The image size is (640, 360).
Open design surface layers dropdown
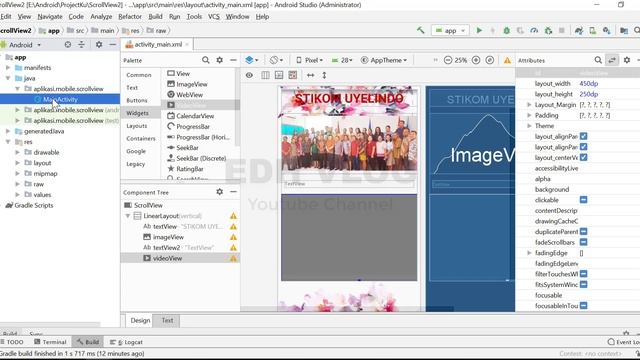click(252, 60)
